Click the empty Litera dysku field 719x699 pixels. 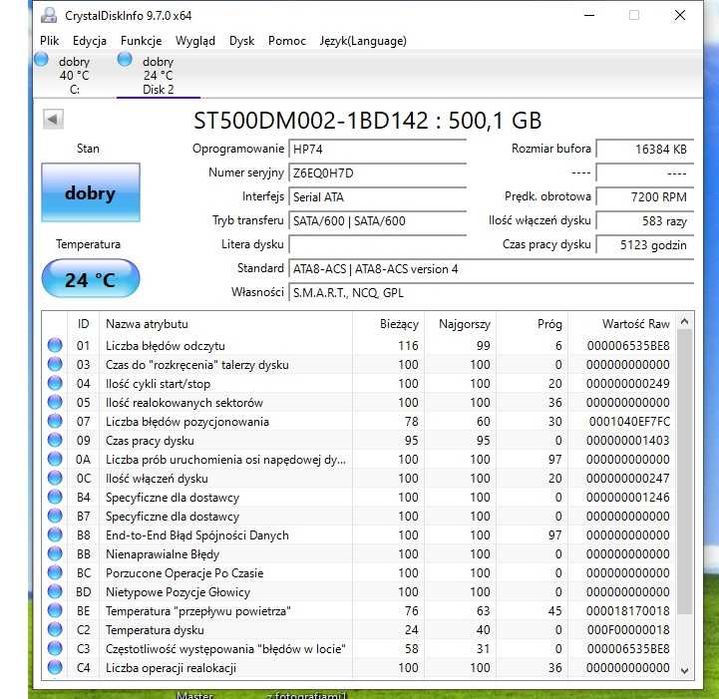378,244
